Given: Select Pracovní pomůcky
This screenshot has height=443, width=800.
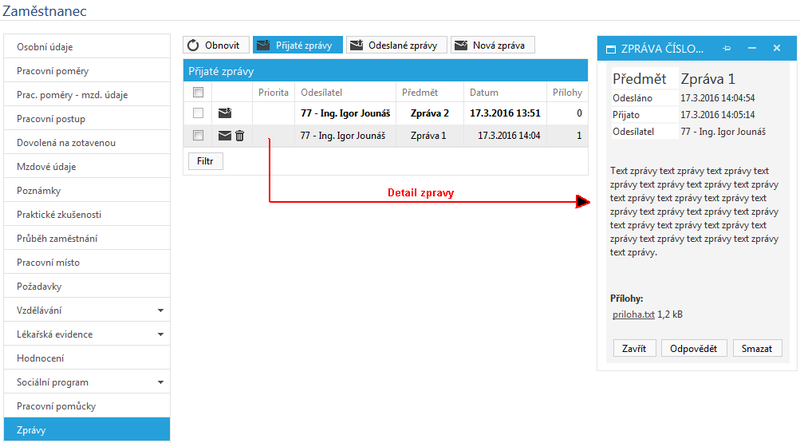Looking at the screenshot, I should click(87, 407).
